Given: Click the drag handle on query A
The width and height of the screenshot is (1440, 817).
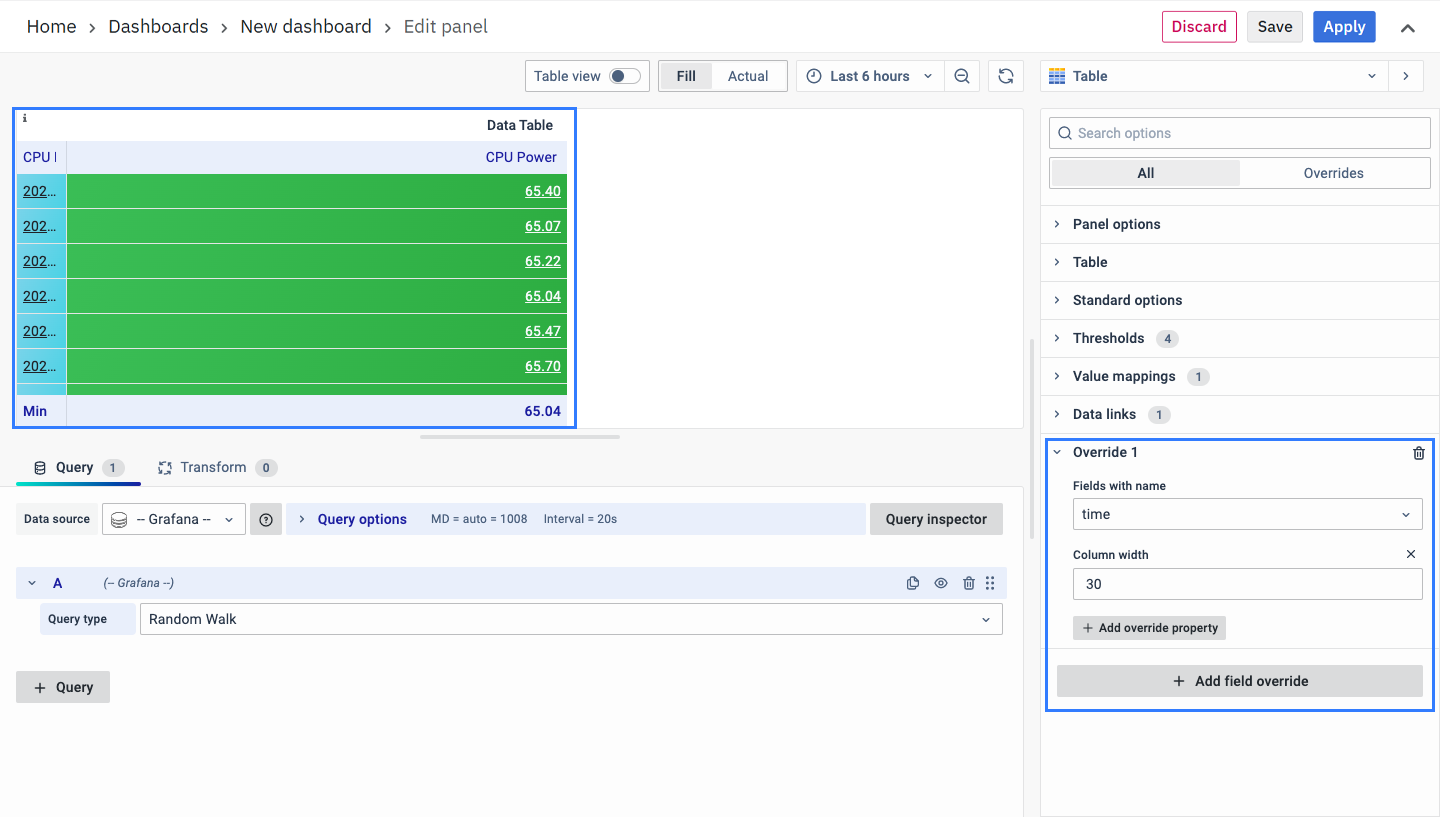Looking at the screenshot, I should coord(990,583).
